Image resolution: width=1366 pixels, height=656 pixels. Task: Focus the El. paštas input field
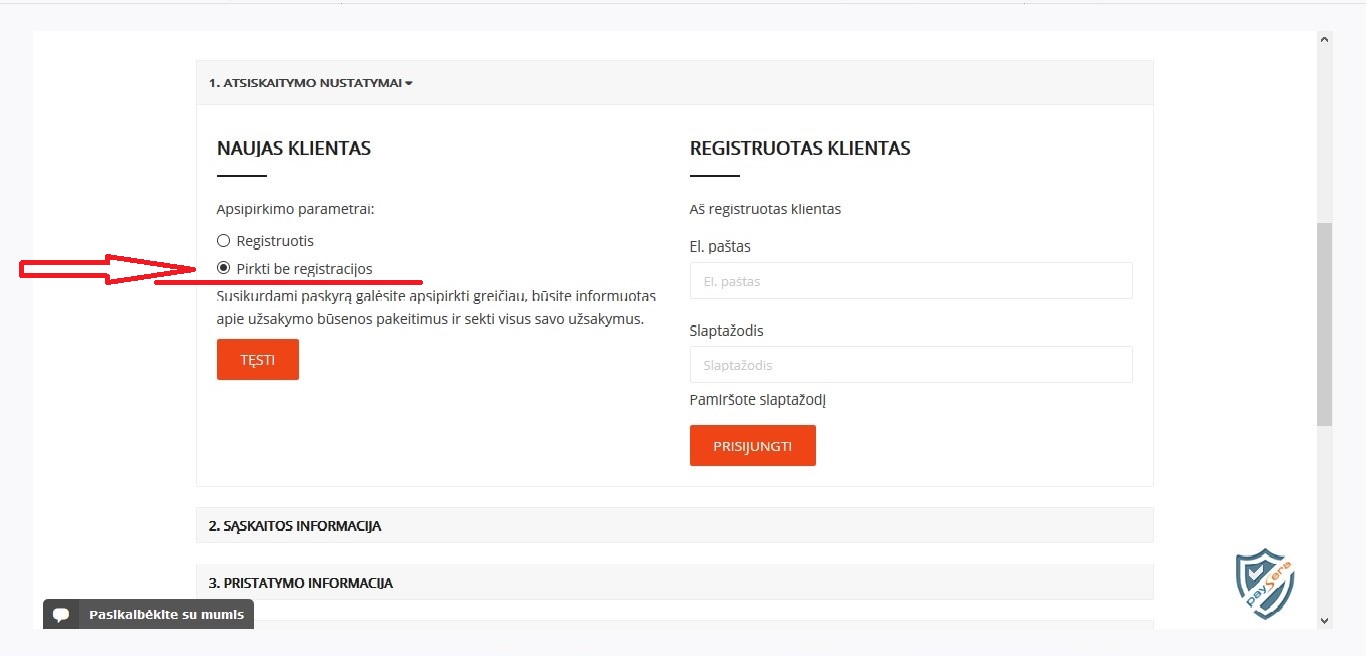pos(911,281)
